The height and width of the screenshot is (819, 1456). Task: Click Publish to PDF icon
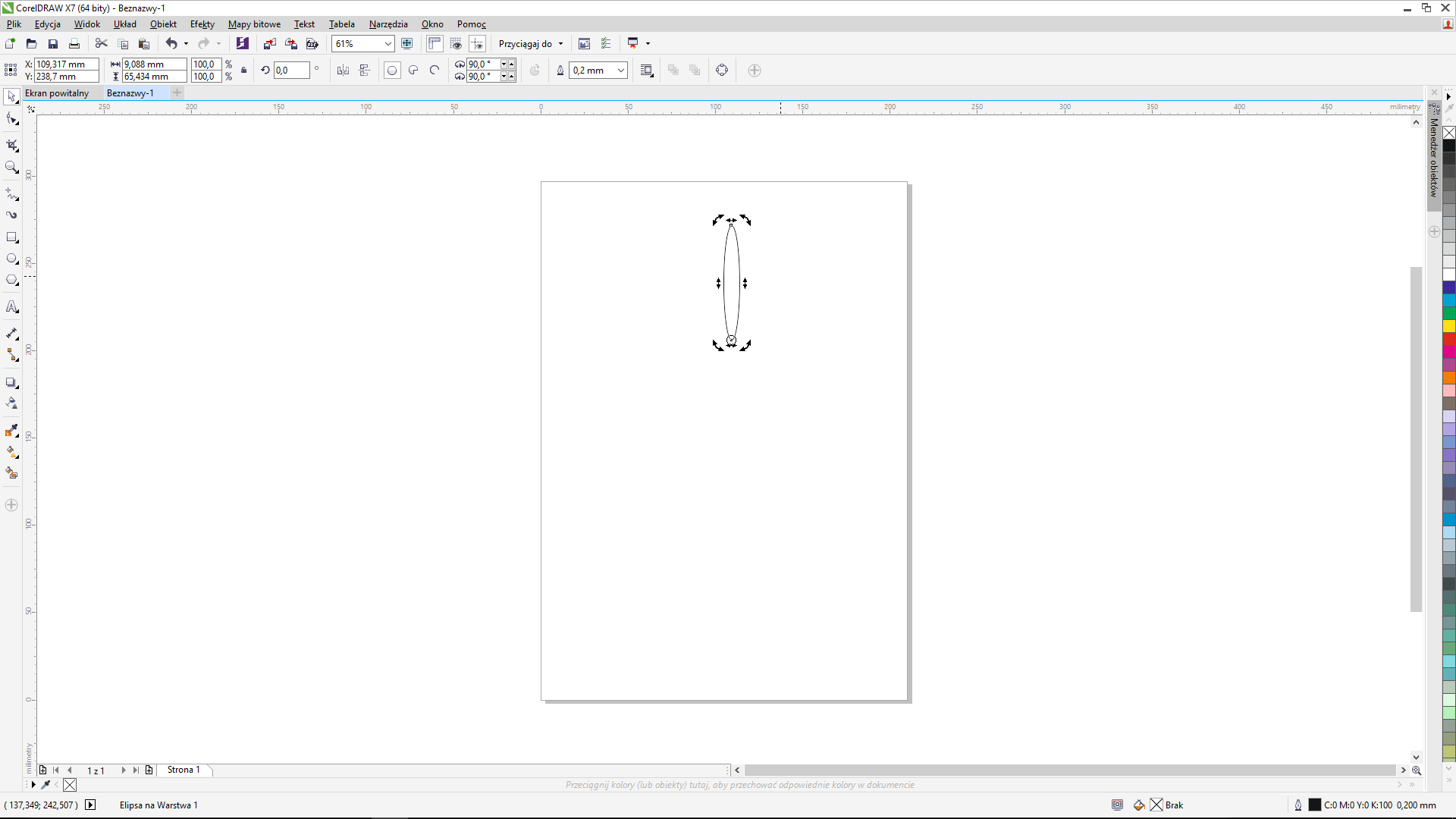tap(312, 44)
